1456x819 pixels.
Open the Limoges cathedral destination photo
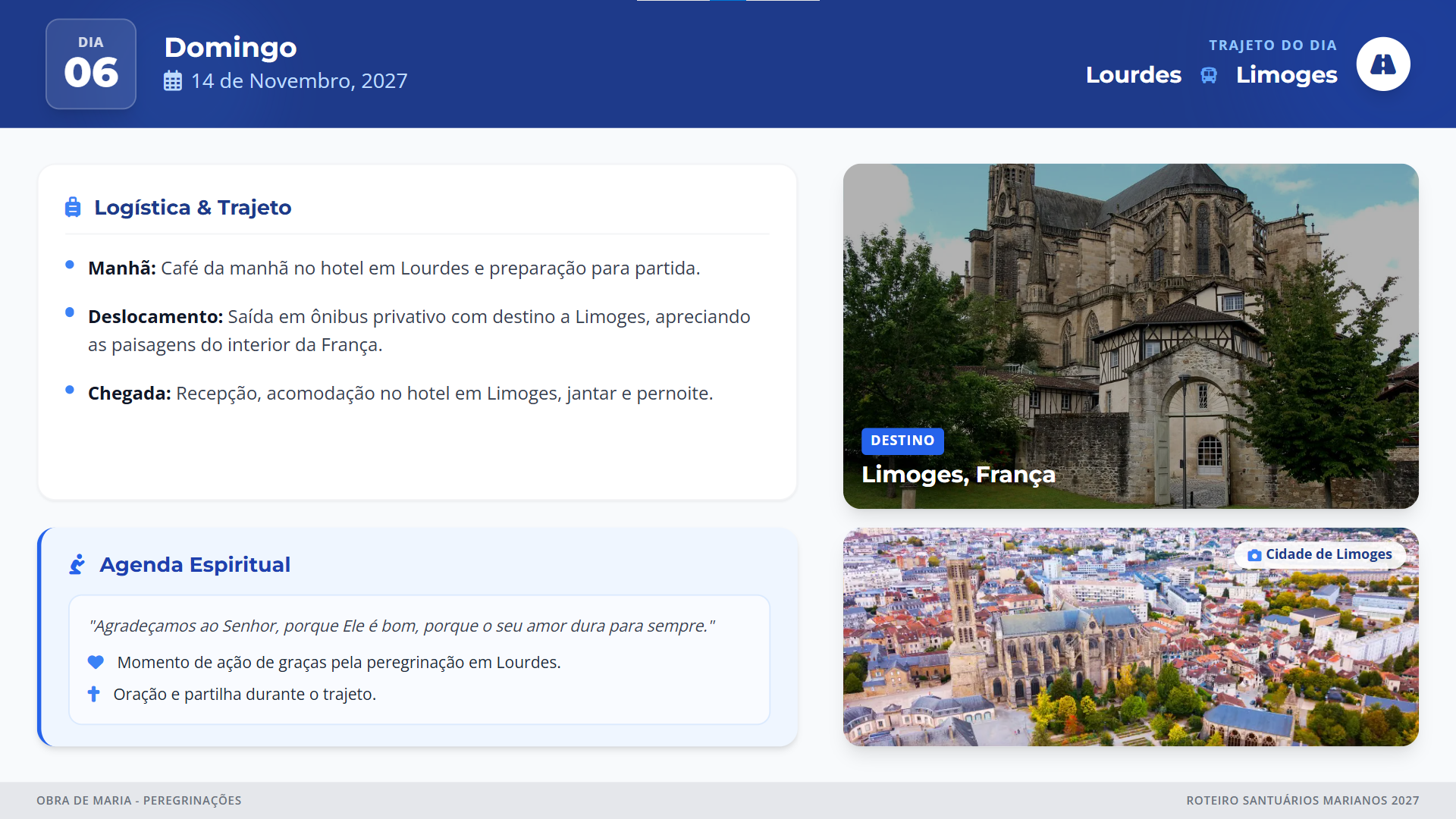[x=1130, y=303]
